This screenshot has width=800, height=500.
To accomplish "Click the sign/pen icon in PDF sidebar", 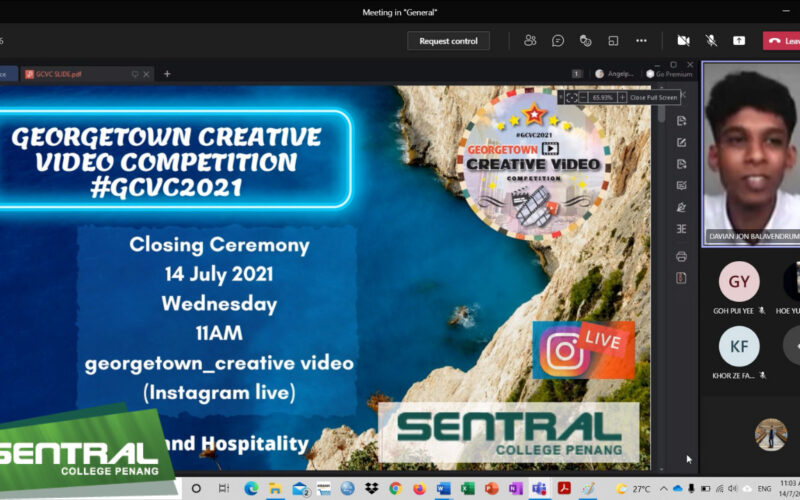I will click(681, 207).
